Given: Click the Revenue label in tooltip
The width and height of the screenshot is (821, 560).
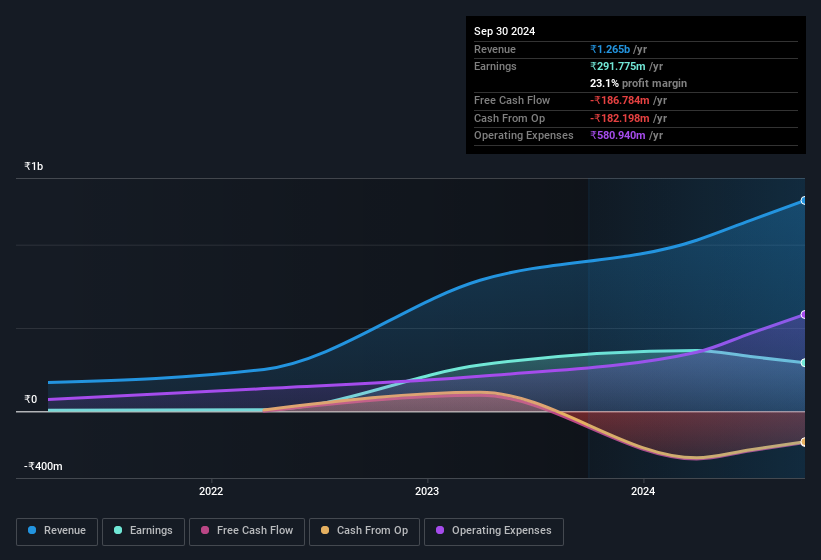Looking at the screenshot, I should [495, 49].
